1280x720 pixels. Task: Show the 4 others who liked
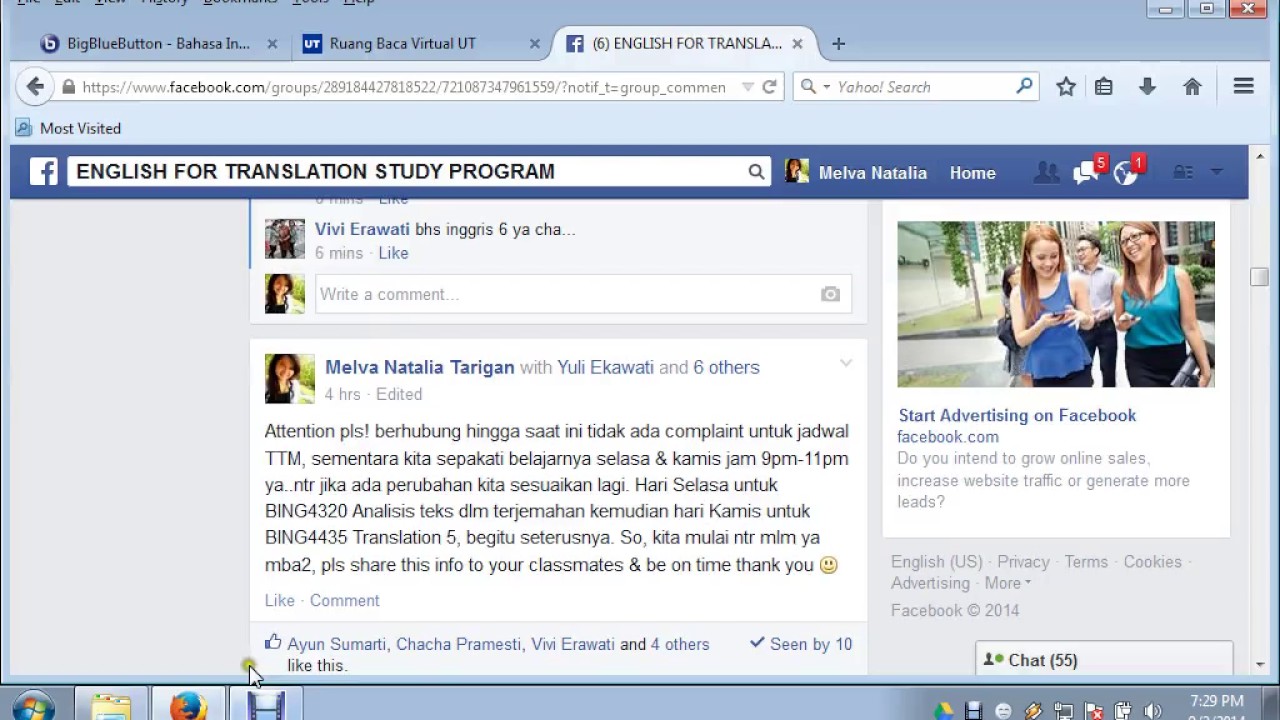[x=680, y=644]
